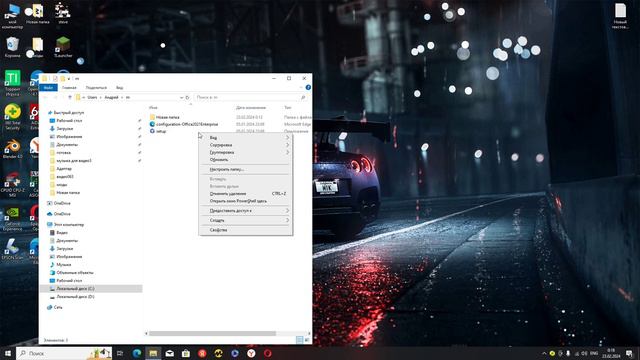
Task: Open the Yandex Browser taskbar icon
Action: point(251,353)
